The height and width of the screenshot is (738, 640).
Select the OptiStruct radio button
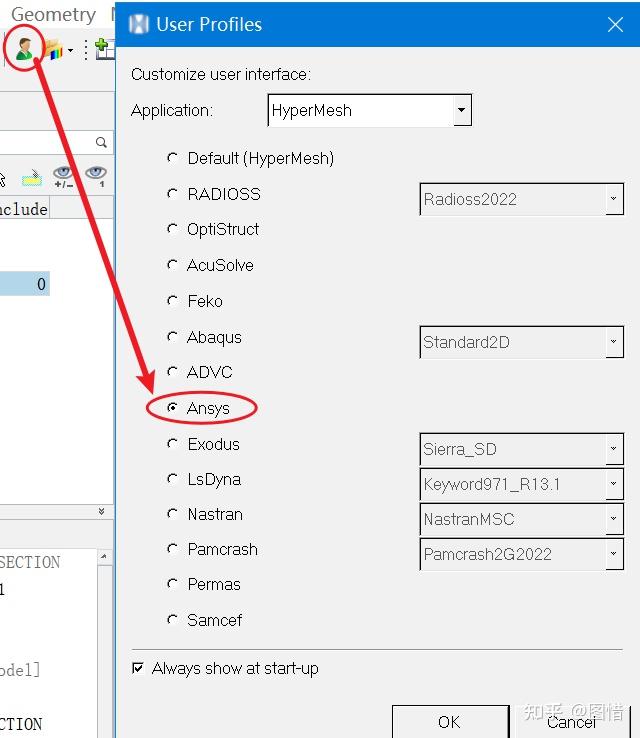(x=174, y=229)
